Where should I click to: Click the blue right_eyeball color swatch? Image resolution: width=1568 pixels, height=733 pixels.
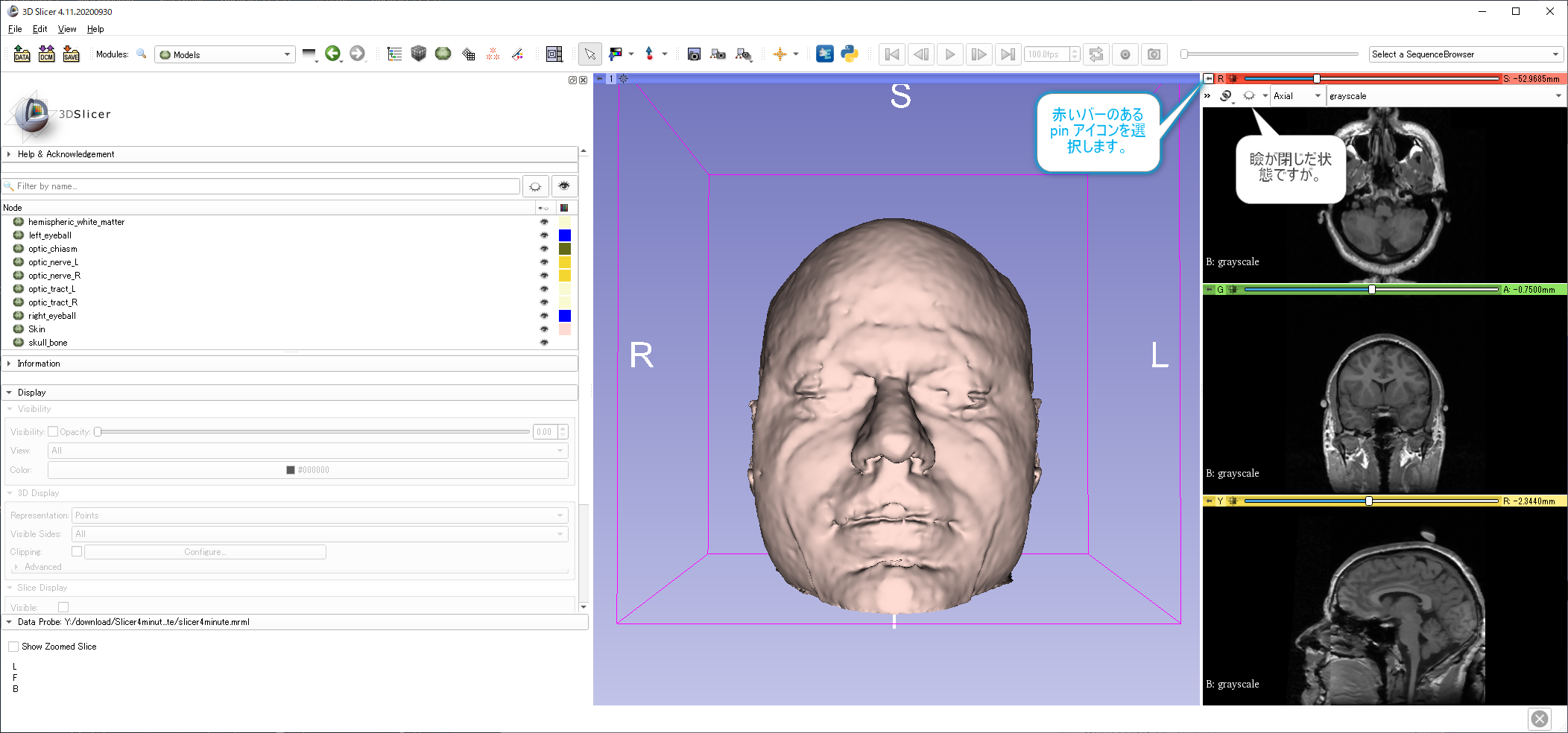[x=565, y=316]
